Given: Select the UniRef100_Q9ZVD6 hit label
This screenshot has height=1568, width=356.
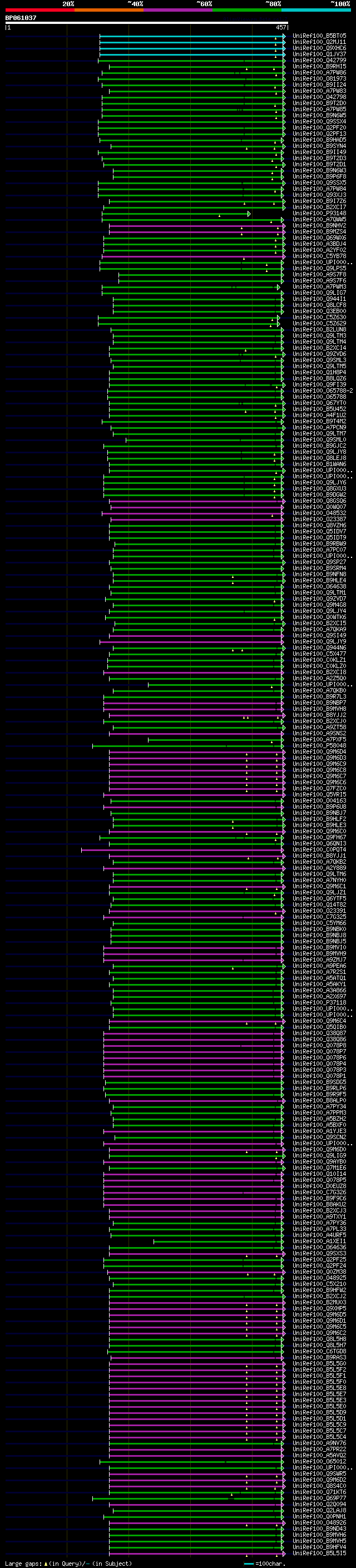Looking at the screenshot, I should (319, 354).
